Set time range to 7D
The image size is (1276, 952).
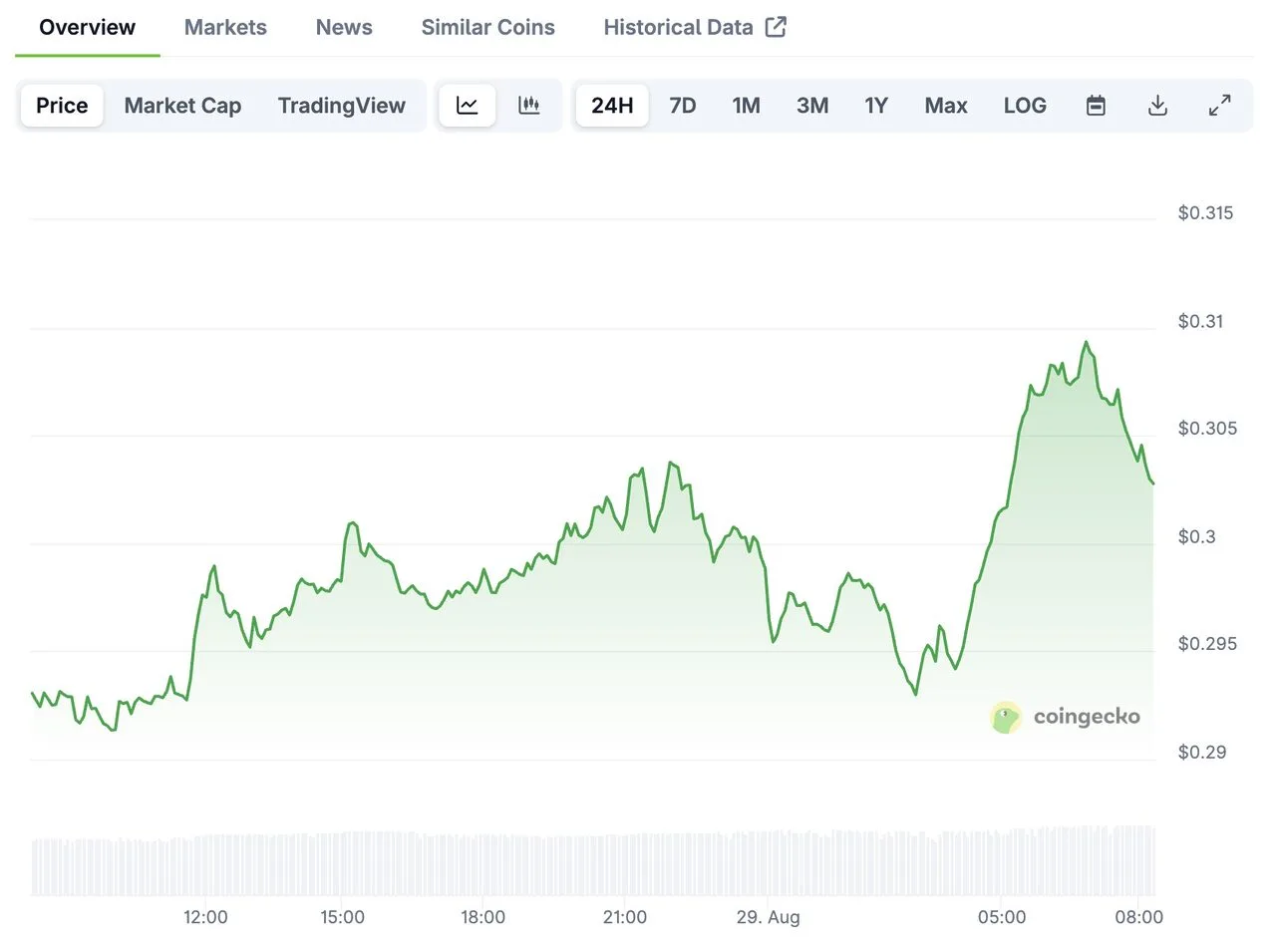click(682, 106)
